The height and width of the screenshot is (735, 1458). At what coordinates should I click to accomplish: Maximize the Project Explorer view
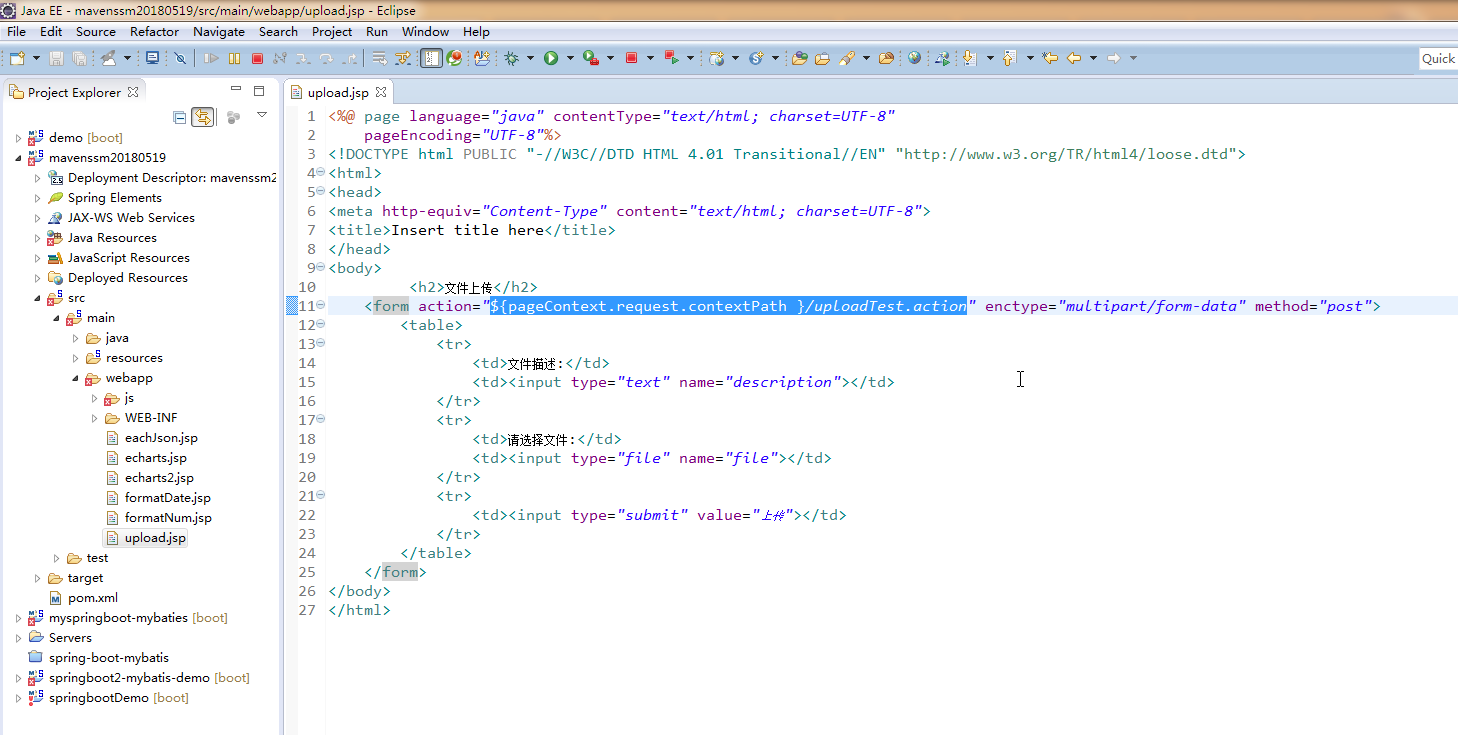click(x=258, y=91)
